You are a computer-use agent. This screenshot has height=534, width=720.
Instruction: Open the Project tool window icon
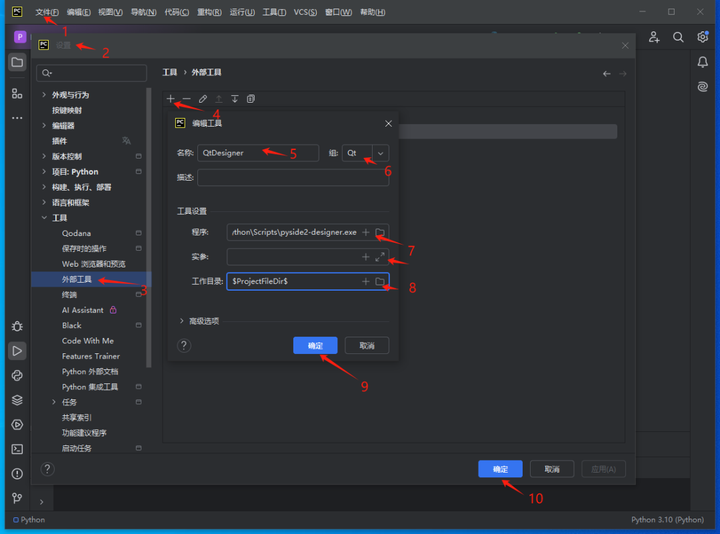pyautogui.click(x=17, y=62)
